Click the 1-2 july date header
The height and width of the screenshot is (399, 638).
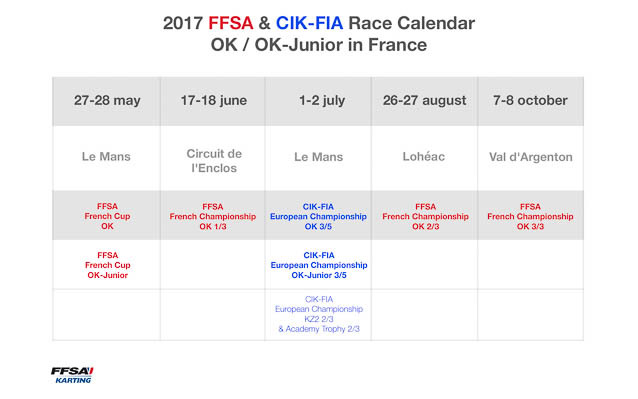pyautogui.click(x=322, y=100)
